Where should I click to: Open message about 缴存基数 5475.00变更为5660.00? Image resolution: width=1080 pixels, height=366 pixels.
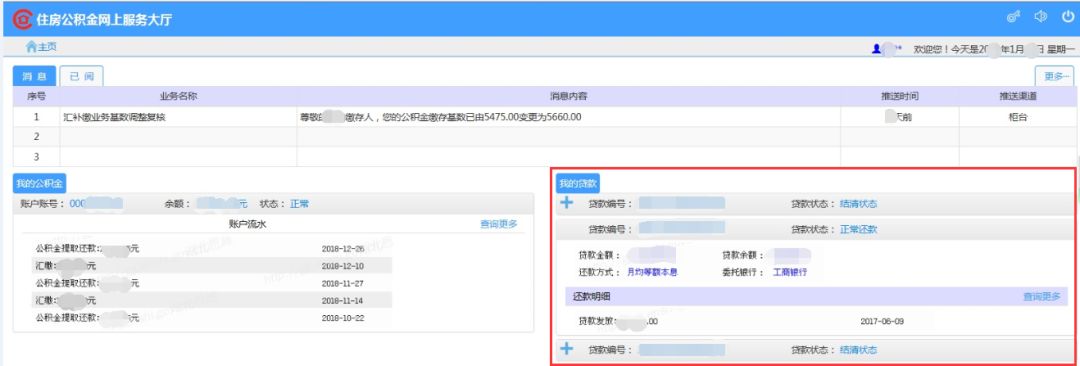tap(441, 117)
